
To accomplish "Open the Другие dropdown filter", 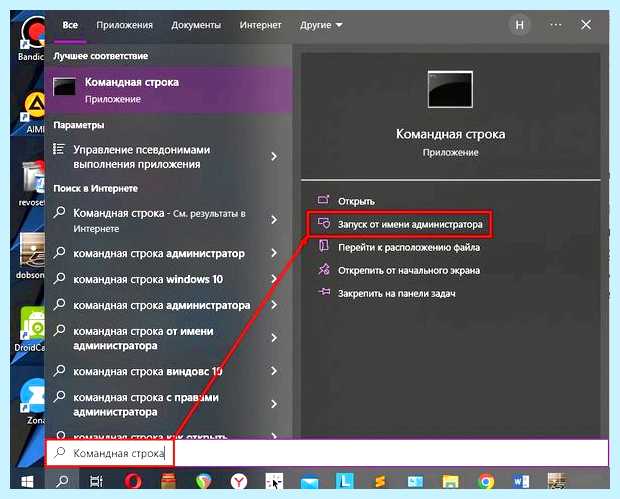I will point(321,25).
